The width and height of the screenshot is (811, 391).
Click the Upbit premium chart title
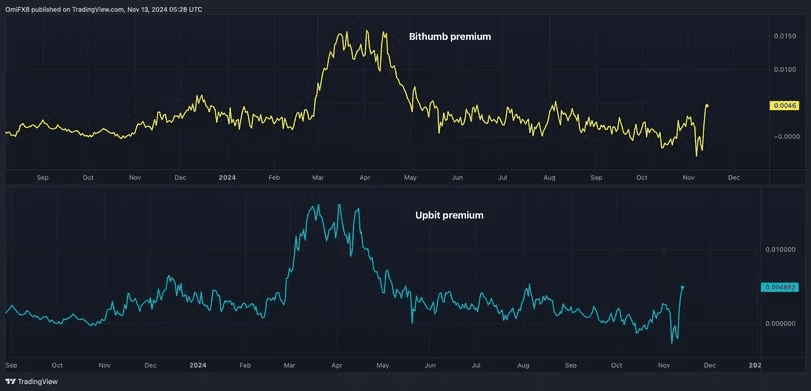point(449,215)
